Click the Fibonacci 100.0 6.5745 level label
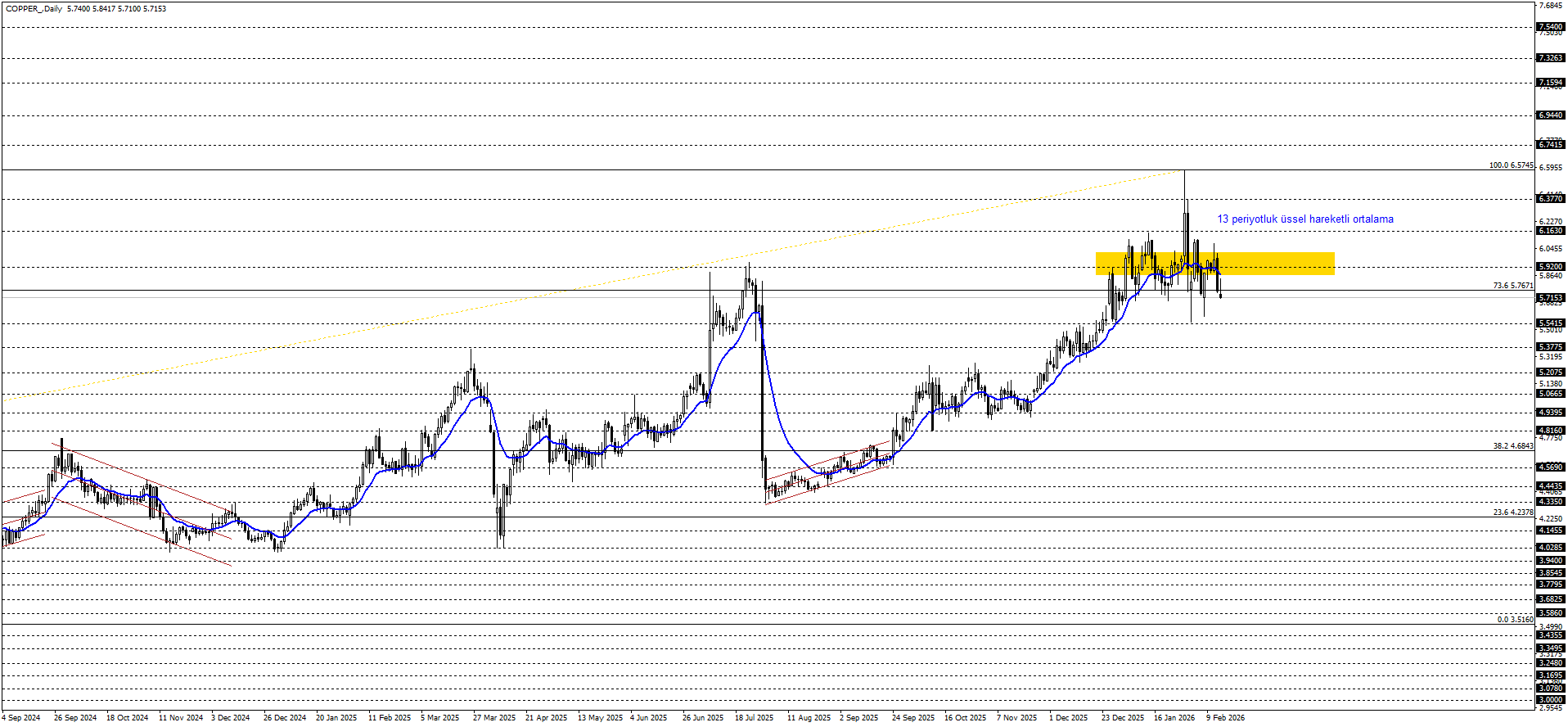The image size is (1568, 727). pos(1511,165)
